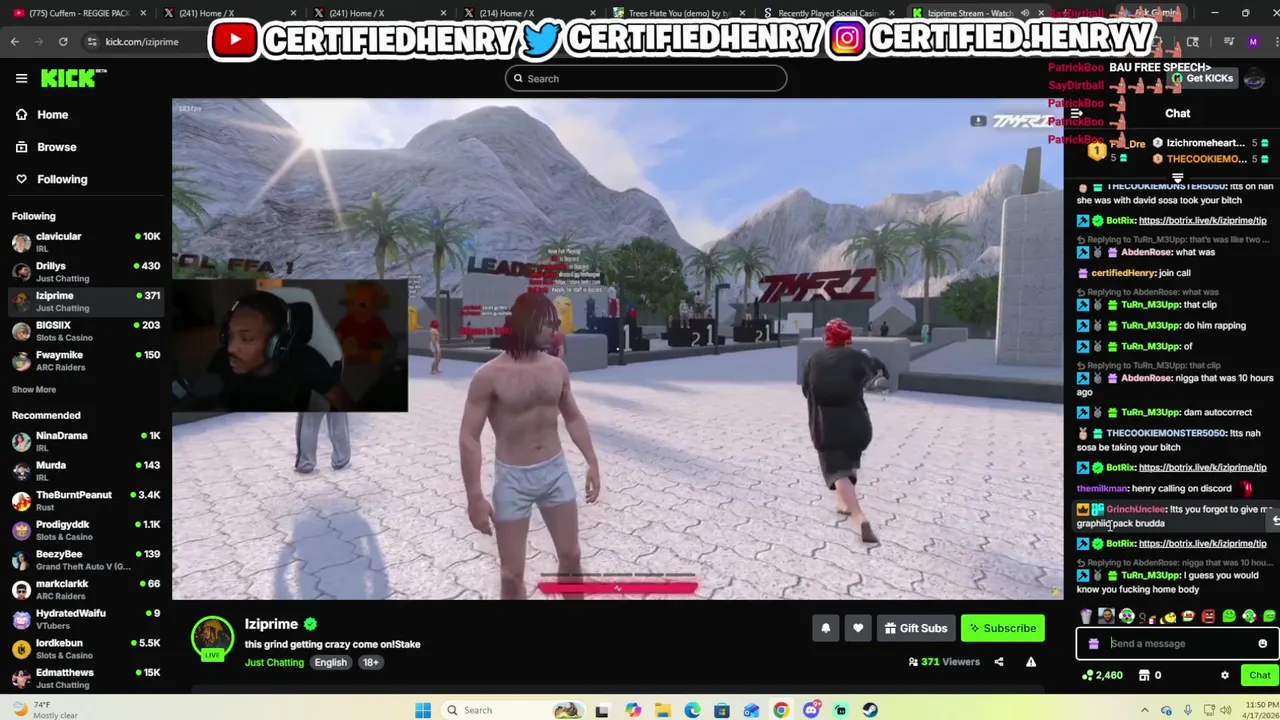The height and width of the screenshot is (720, 1280).
Task: Open the hamburger menu beside Kick logo
Action: click(x=21, y=78)
